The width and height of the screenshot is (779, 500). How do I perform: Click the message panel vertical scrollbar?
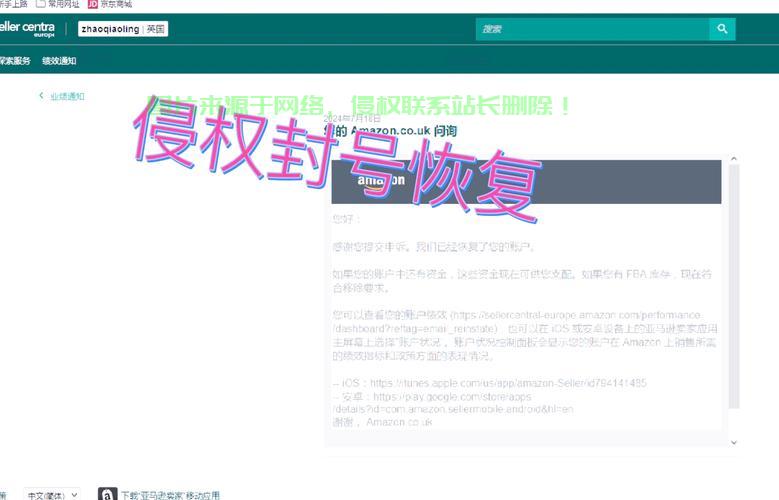[x=734, y=287]
